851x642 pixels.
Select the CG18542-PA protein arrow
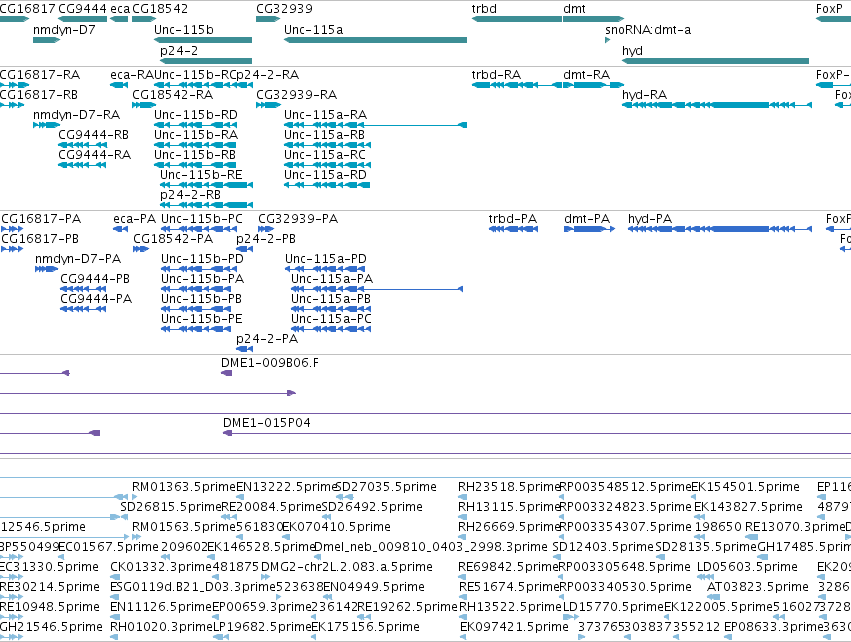[x=141, y=249]
